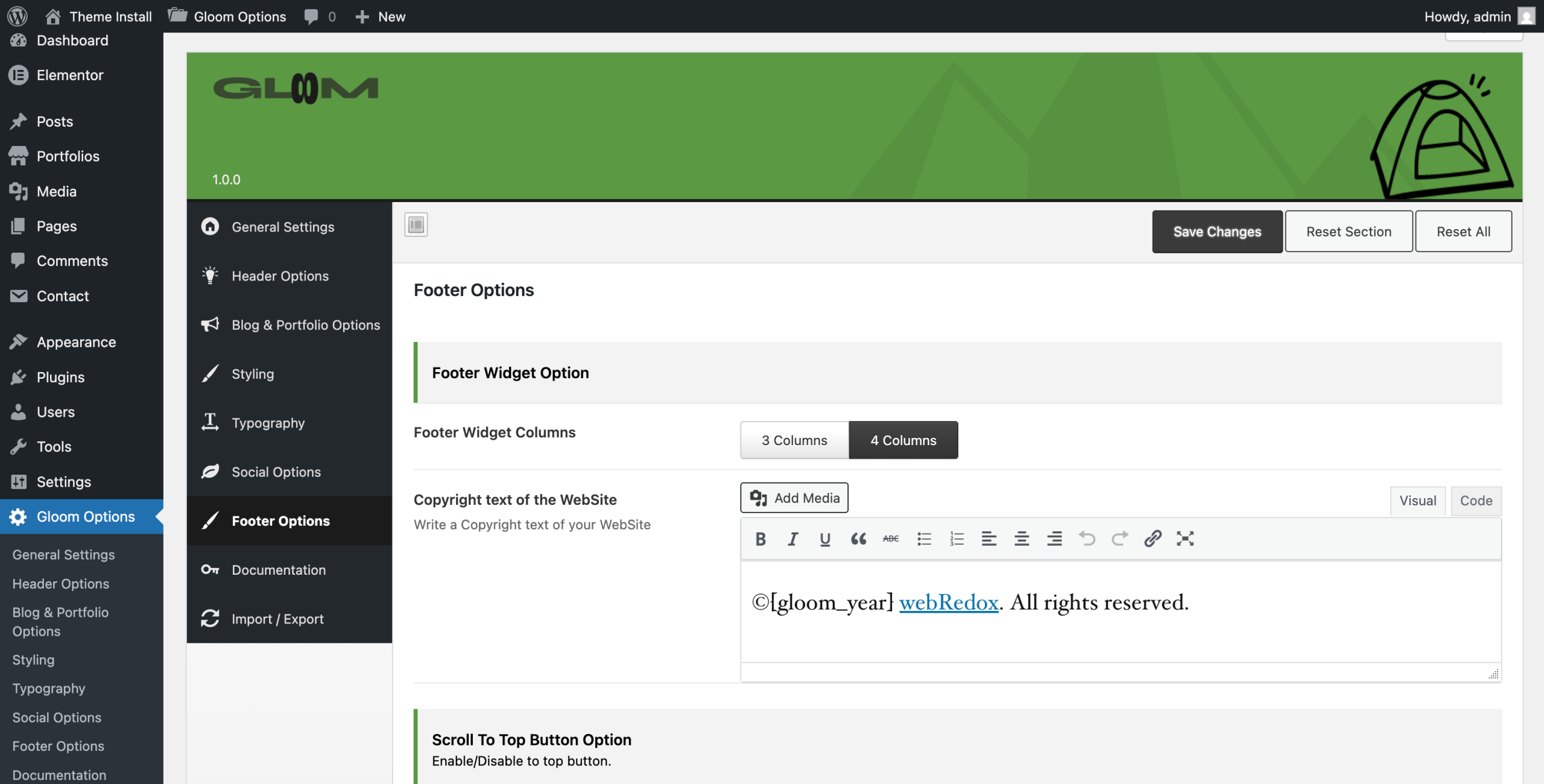Apply strikethrough with the ABC icon

891,539
